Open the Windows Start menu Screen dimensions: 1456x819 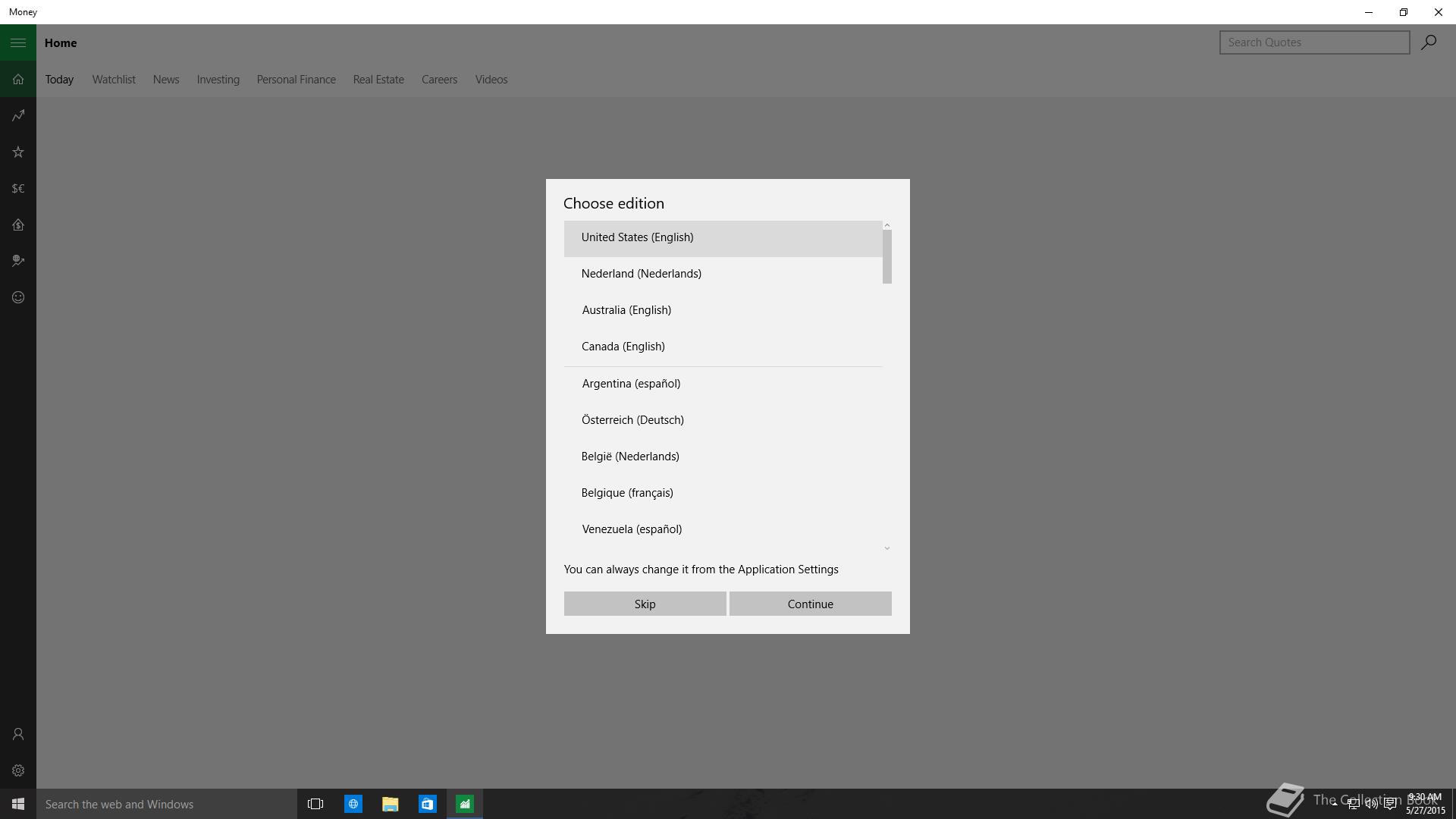coord(18,804)
